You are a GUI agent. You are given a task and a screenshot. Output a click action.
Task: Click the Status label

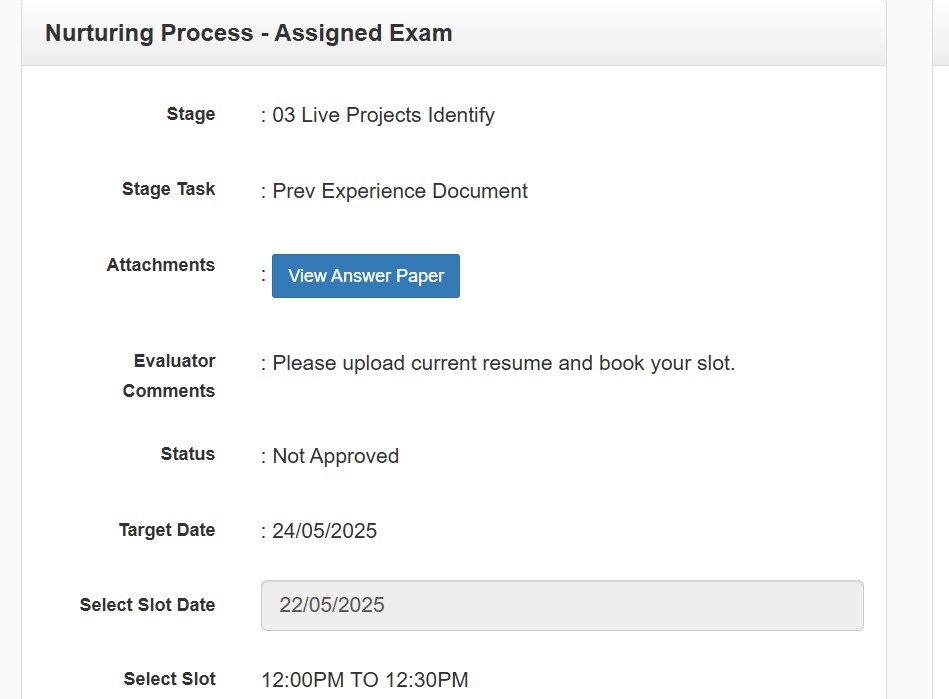(x=187, y=454)
